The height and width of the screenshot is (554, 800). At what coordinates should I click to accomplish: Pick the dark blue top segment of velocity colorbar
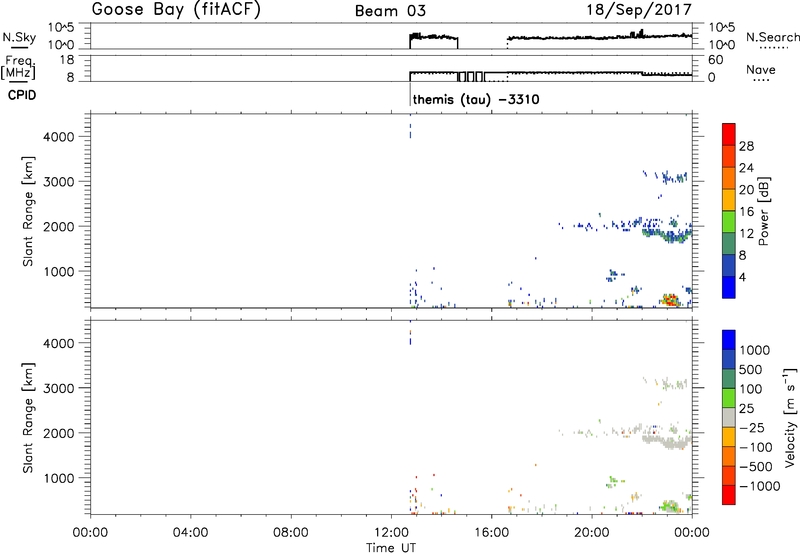729,340
